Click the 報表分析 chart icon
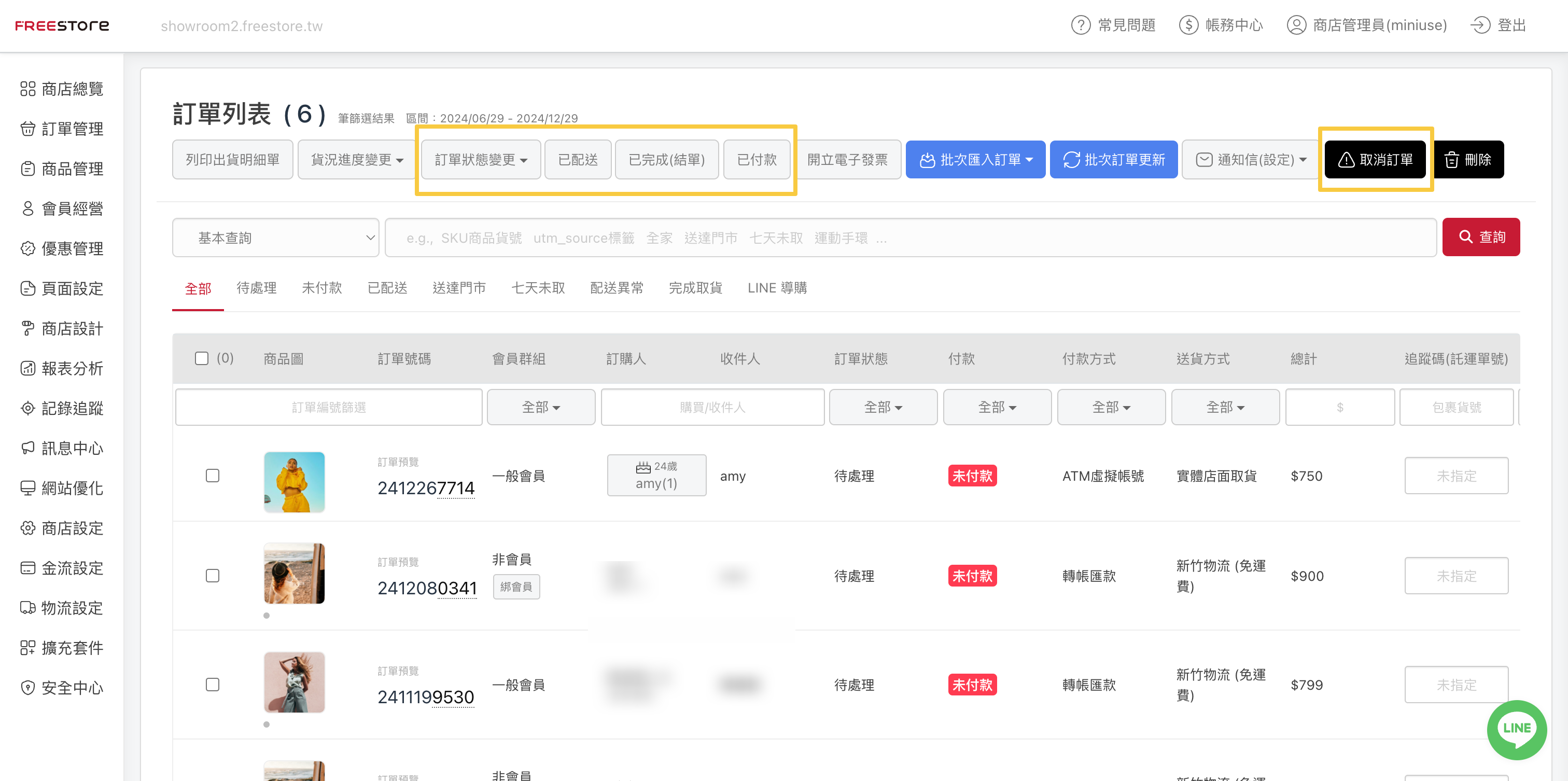Image resolution: width=1568 pixels, height=781 pixels. click(27, 368)
